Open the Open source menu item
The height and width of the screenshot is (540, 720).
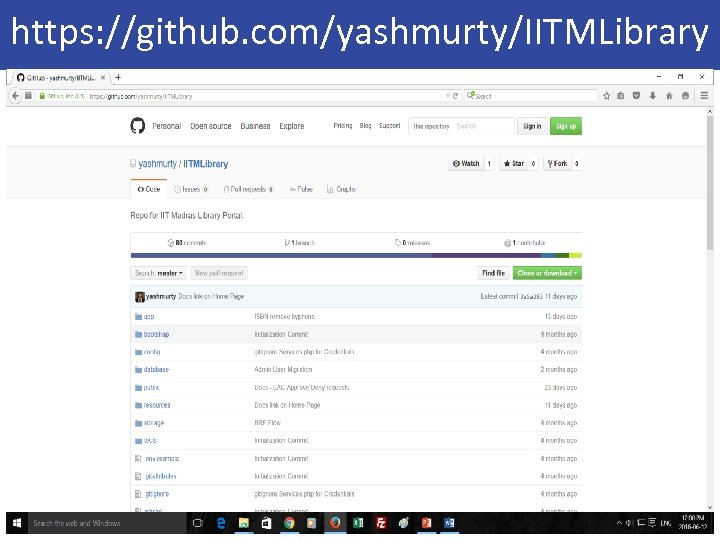211,126
